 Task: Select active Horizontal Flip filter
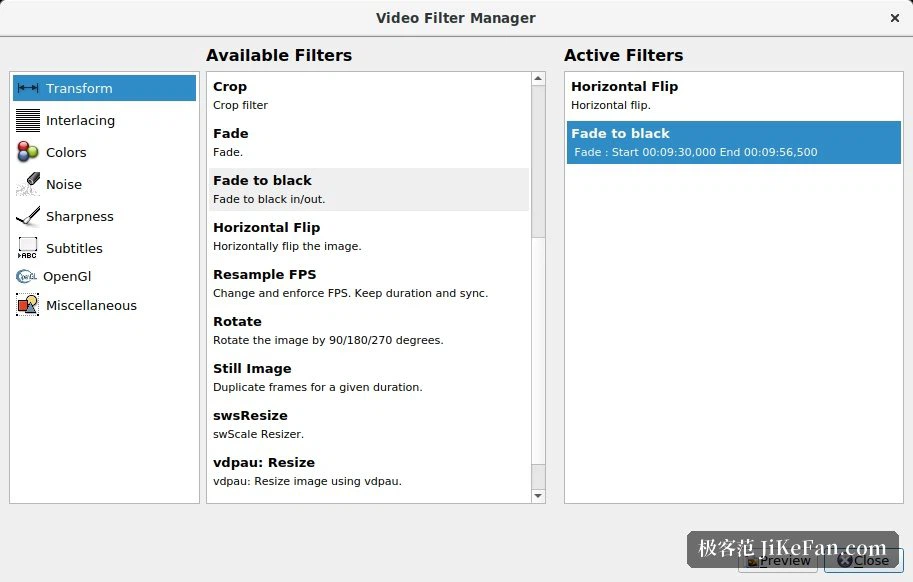[x=734, y=96]
